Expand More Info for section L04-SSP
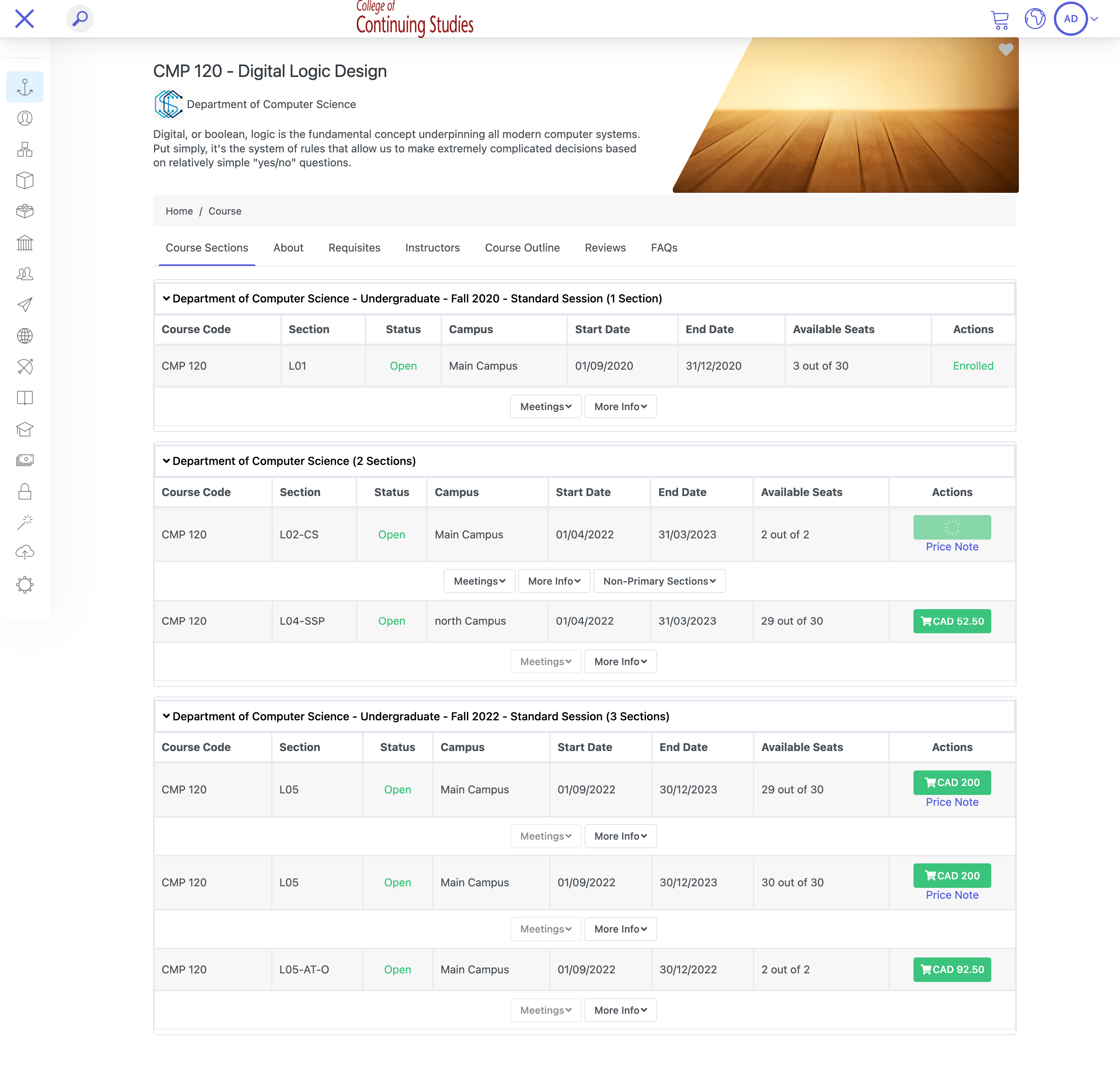Viewport: 1120px width, 1083px height. pyautogui.click(x=621, y=662)
